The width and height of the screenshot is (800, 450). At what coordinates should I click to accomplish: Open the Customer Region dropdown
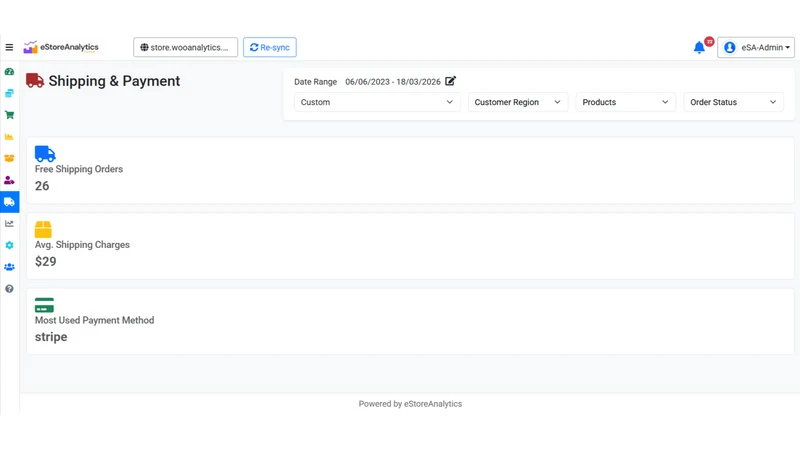point(518,102)
